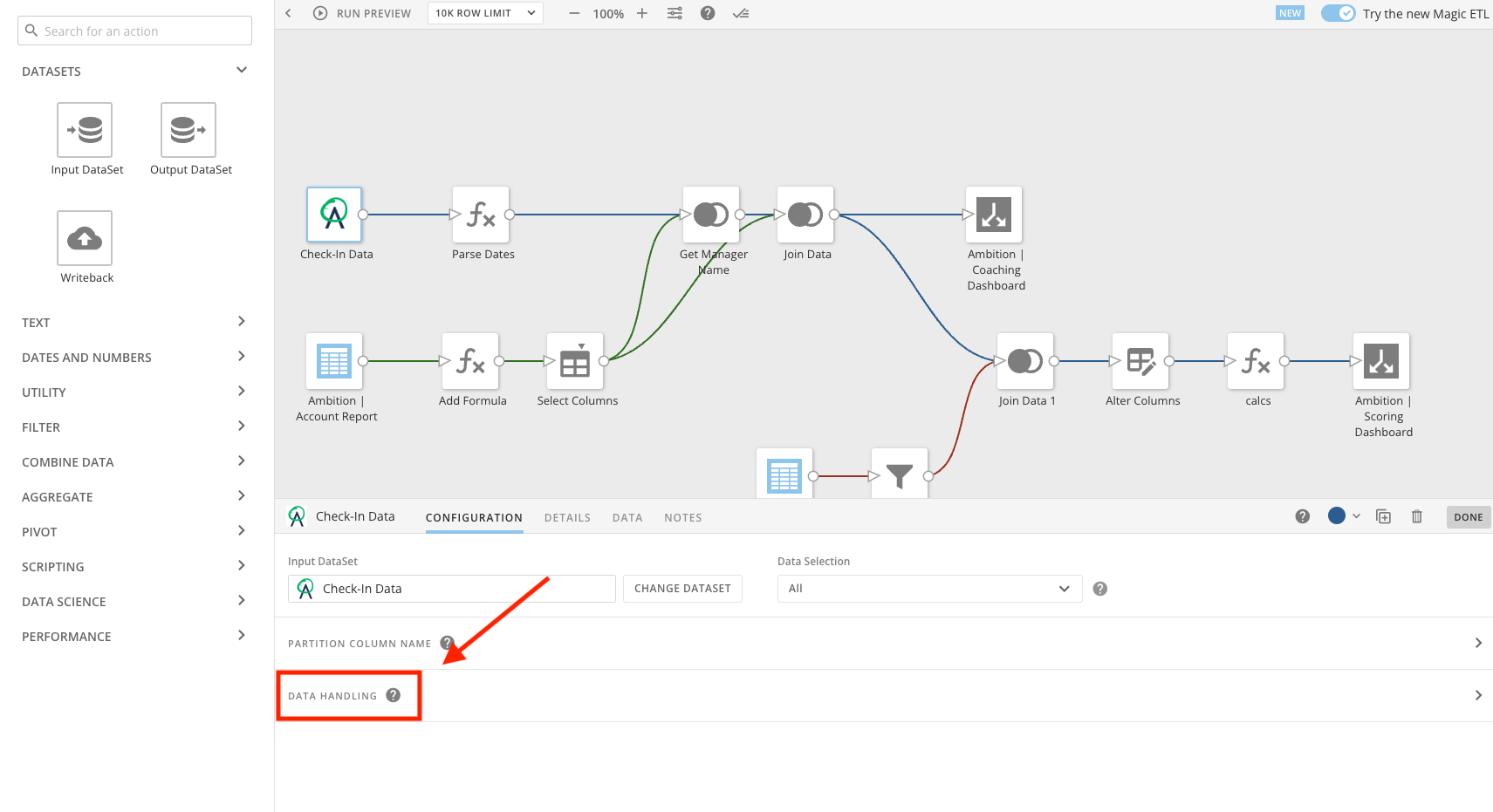Switch to the Details tab
The width and height of the screenshot is (1493, 812).
tap(567, 517)
